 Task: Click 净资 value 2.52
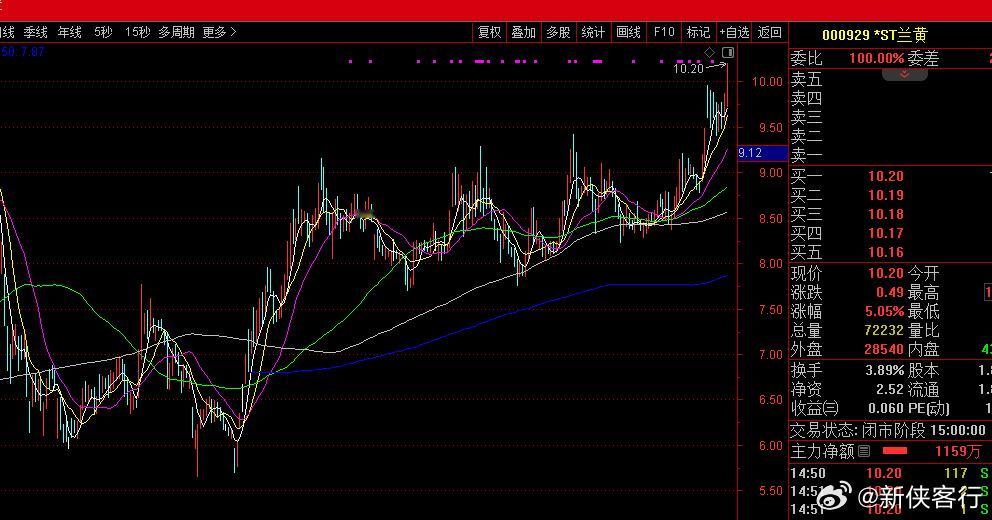click(x=890, y=390)
